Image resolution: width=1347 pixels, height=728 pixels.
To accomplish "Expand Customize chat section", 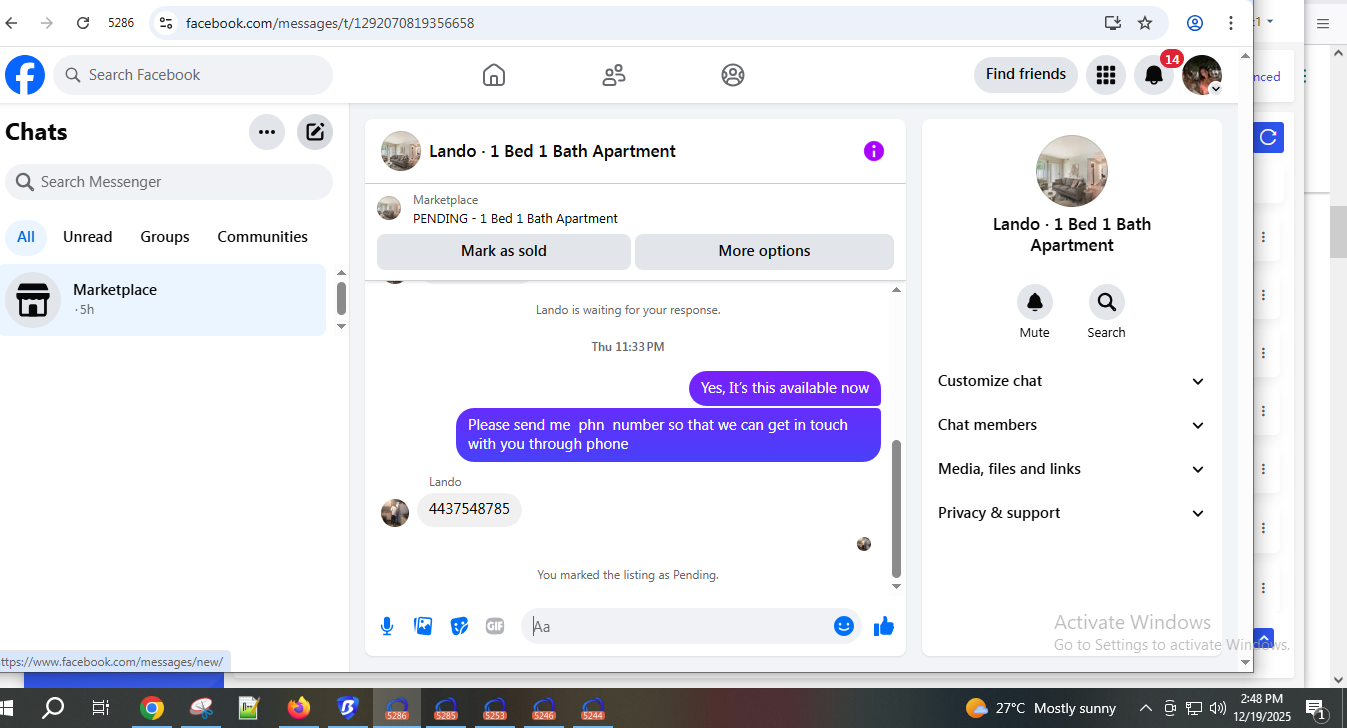I will (1072, 381).
